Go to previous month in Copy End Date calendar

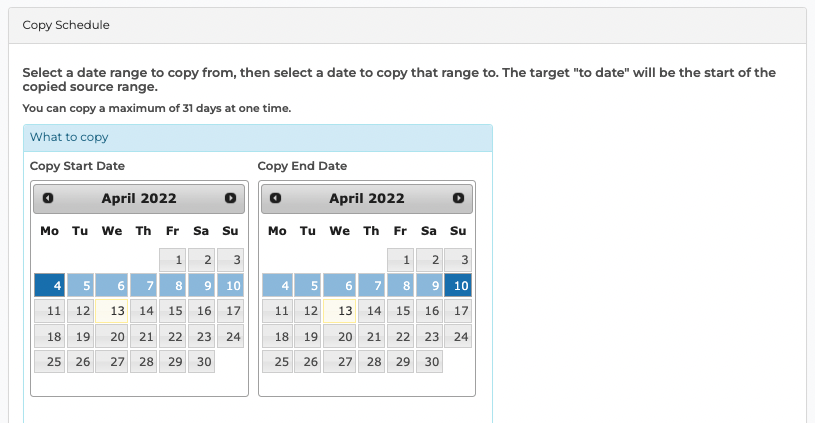(275, 198)
